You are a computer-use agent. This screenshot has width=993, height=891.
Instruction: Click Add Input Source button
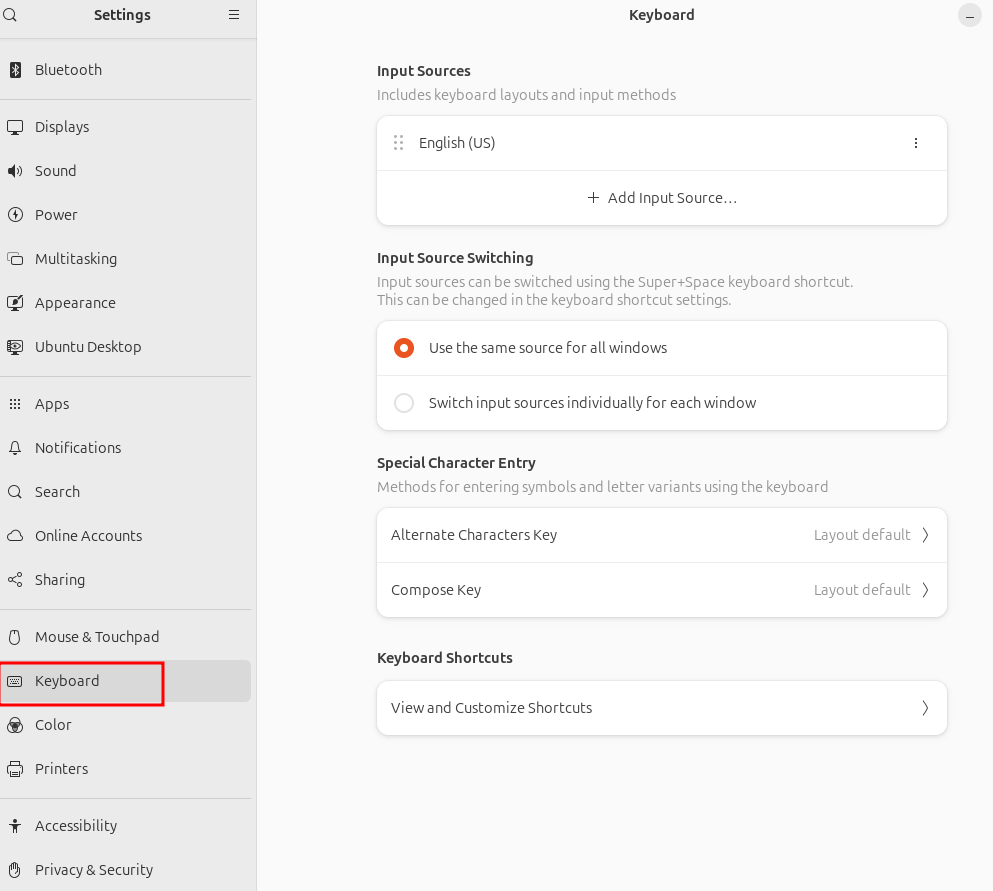(661, 198)
